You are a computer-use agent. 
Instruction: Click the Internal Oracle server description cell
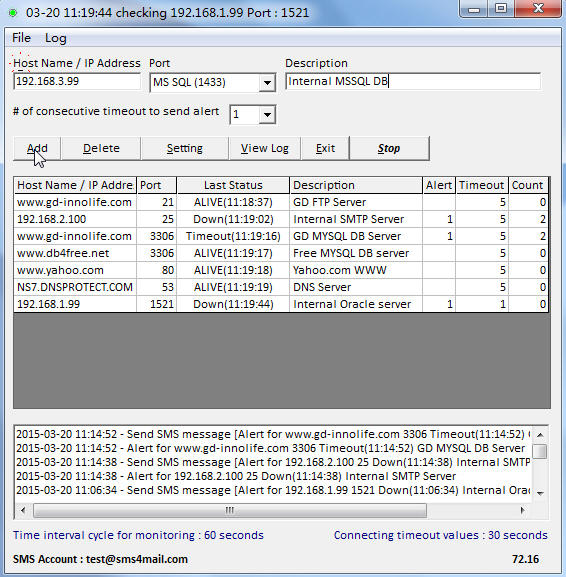356,304
